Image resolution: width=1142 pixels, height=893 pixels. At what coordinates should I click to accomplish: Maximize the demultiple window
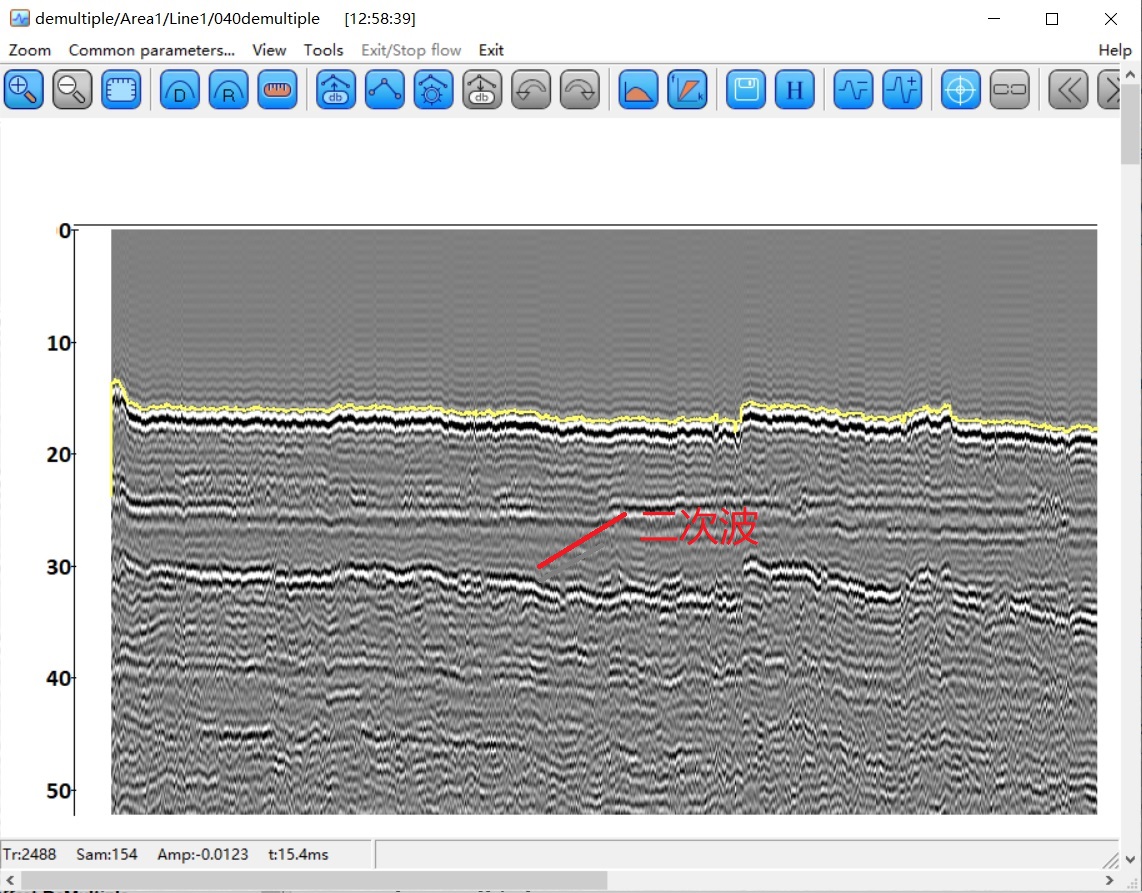(1052, 19)
